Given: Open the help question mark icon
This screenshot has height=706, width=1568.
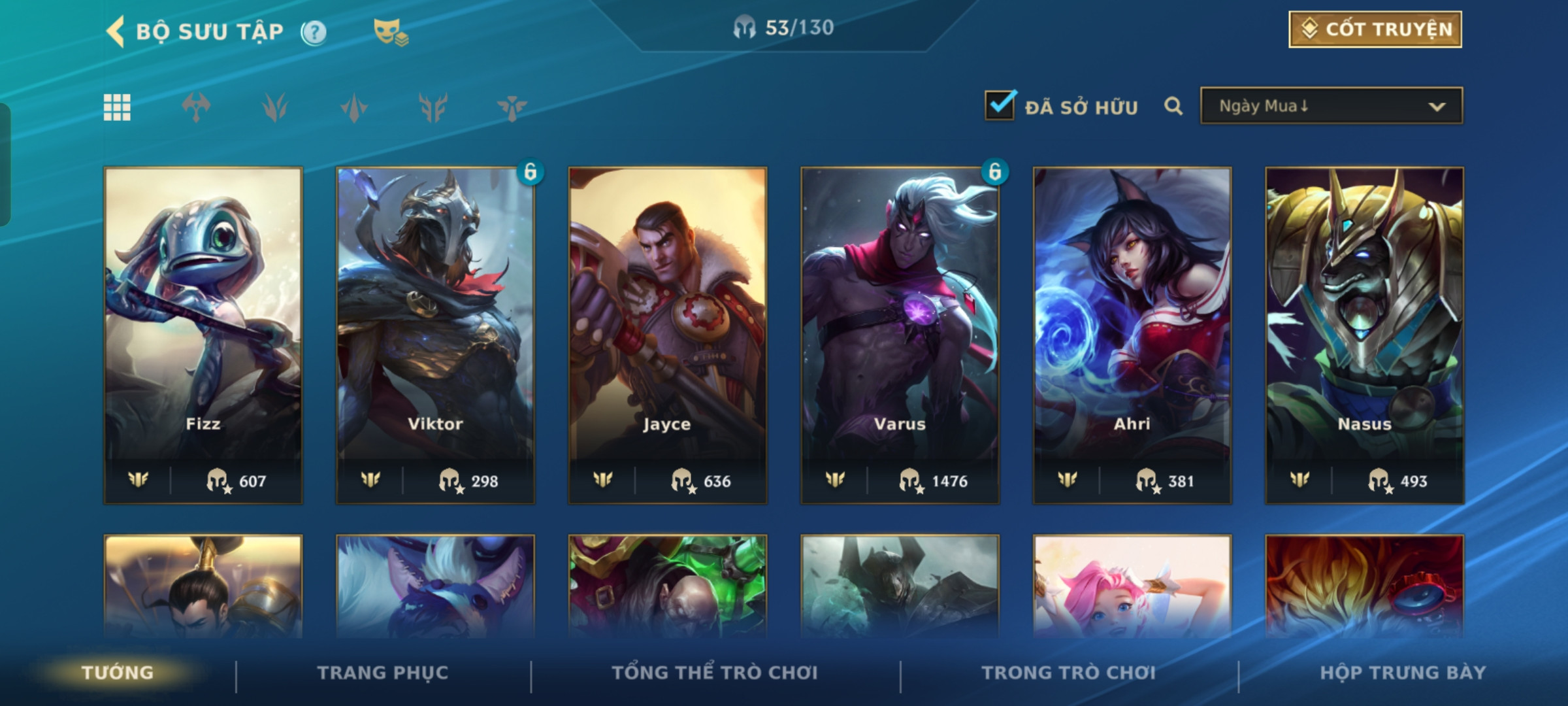Looking at the screenshot, I should tap(314, 32).
